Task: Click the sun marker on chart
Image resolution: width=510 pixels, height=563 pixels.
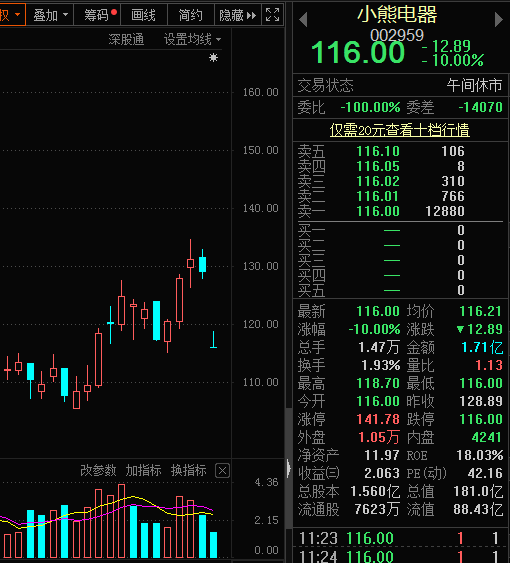Action: pyautogui.click(x=213, y=57)
